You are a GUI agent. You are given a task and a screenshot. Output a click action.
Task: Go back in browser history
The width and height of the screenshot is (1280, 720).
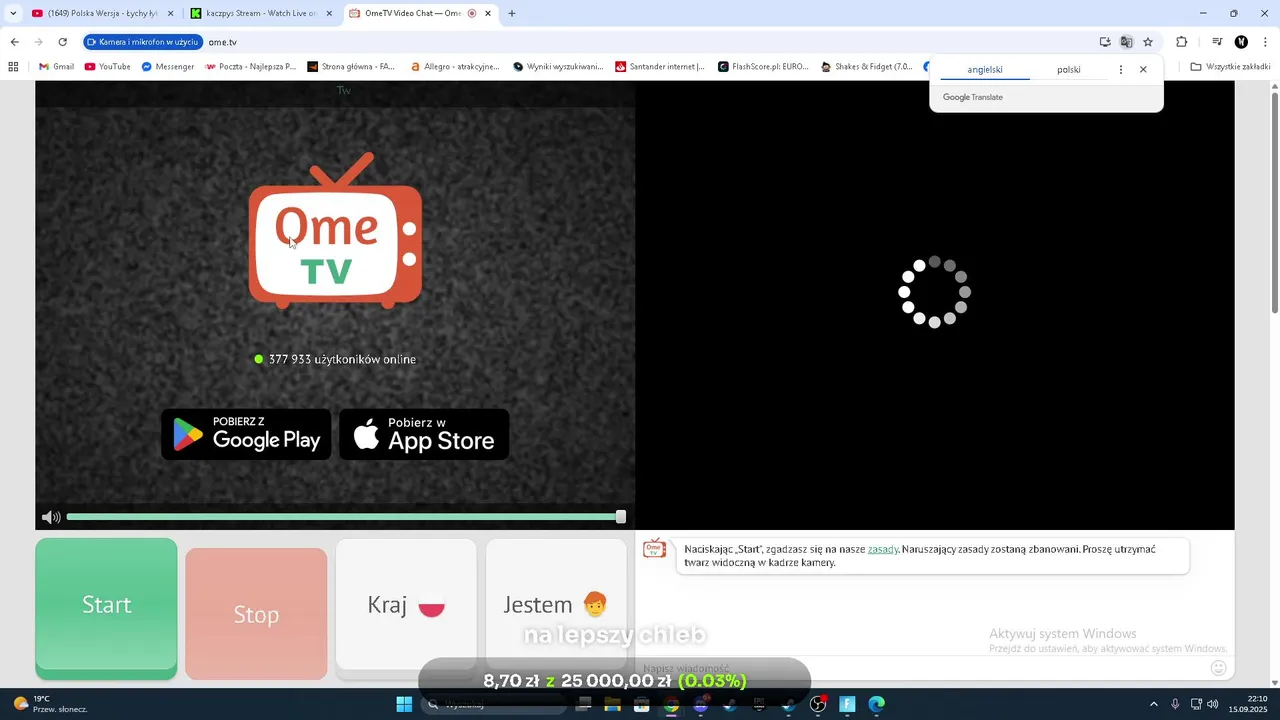(14, 42)
